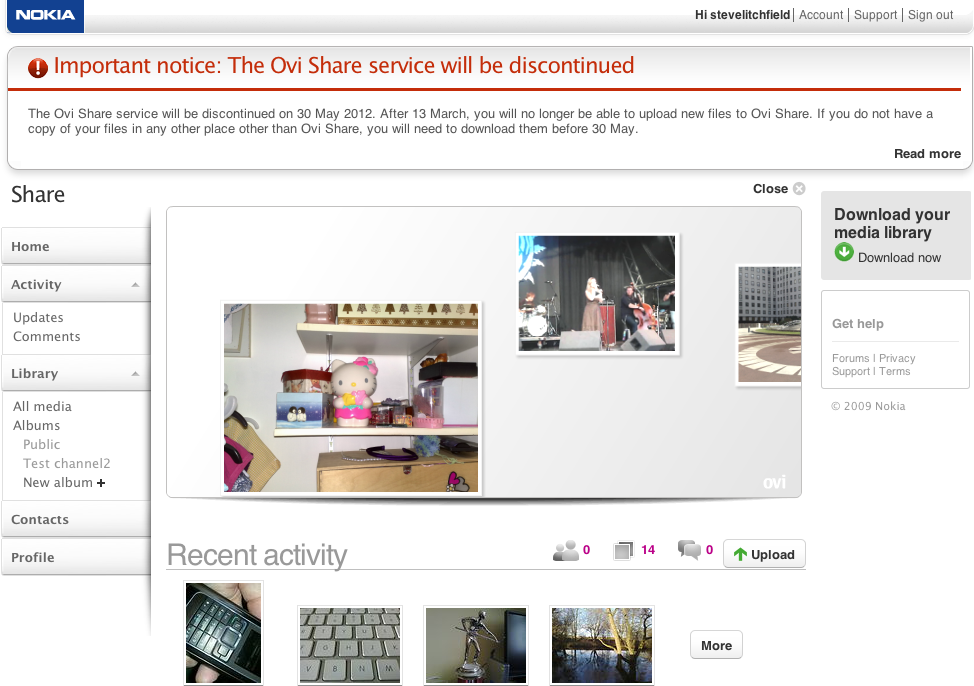Show All media in Library
Image resolution: width=974 pixels, height=686 pixels.
tap(42, 406)
